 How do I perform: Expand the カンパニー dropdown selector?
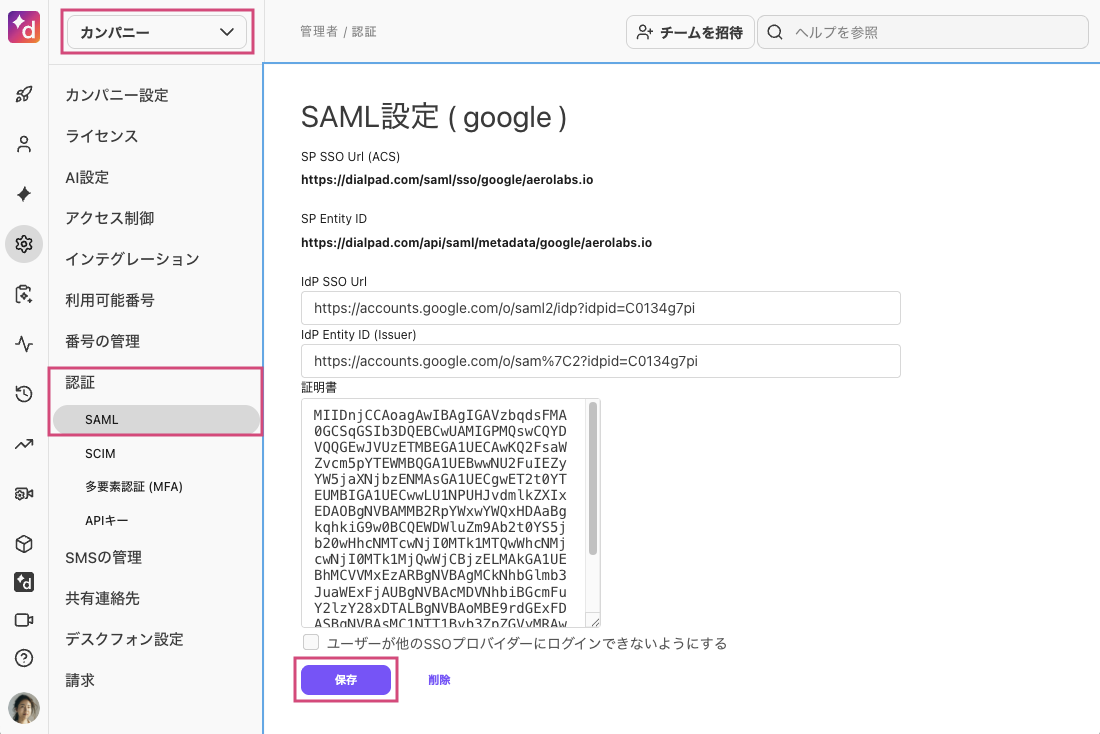pos(156,33)
